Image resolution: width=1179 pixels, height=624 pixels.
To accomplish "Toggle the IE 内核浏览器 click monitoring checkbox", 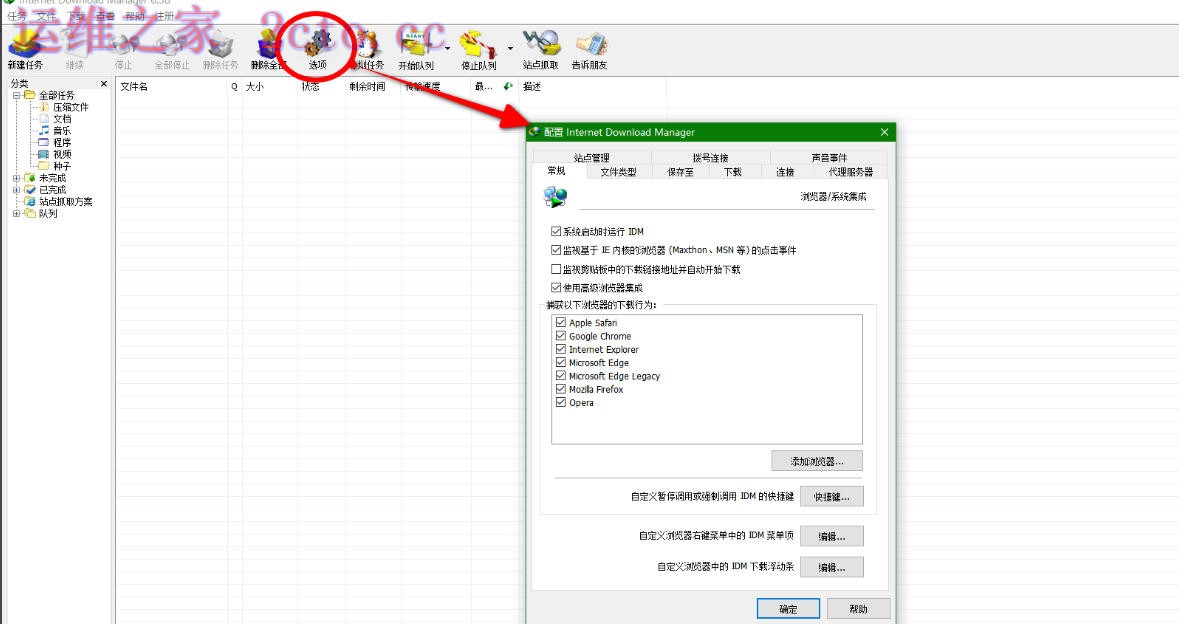I will click(x=556, y=250).
